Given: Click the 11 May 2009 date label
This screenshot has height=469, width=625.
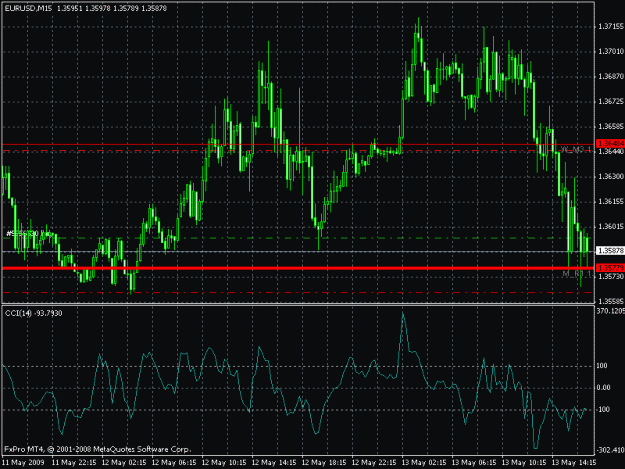Looking at the screenshot, I should point(23,463).
